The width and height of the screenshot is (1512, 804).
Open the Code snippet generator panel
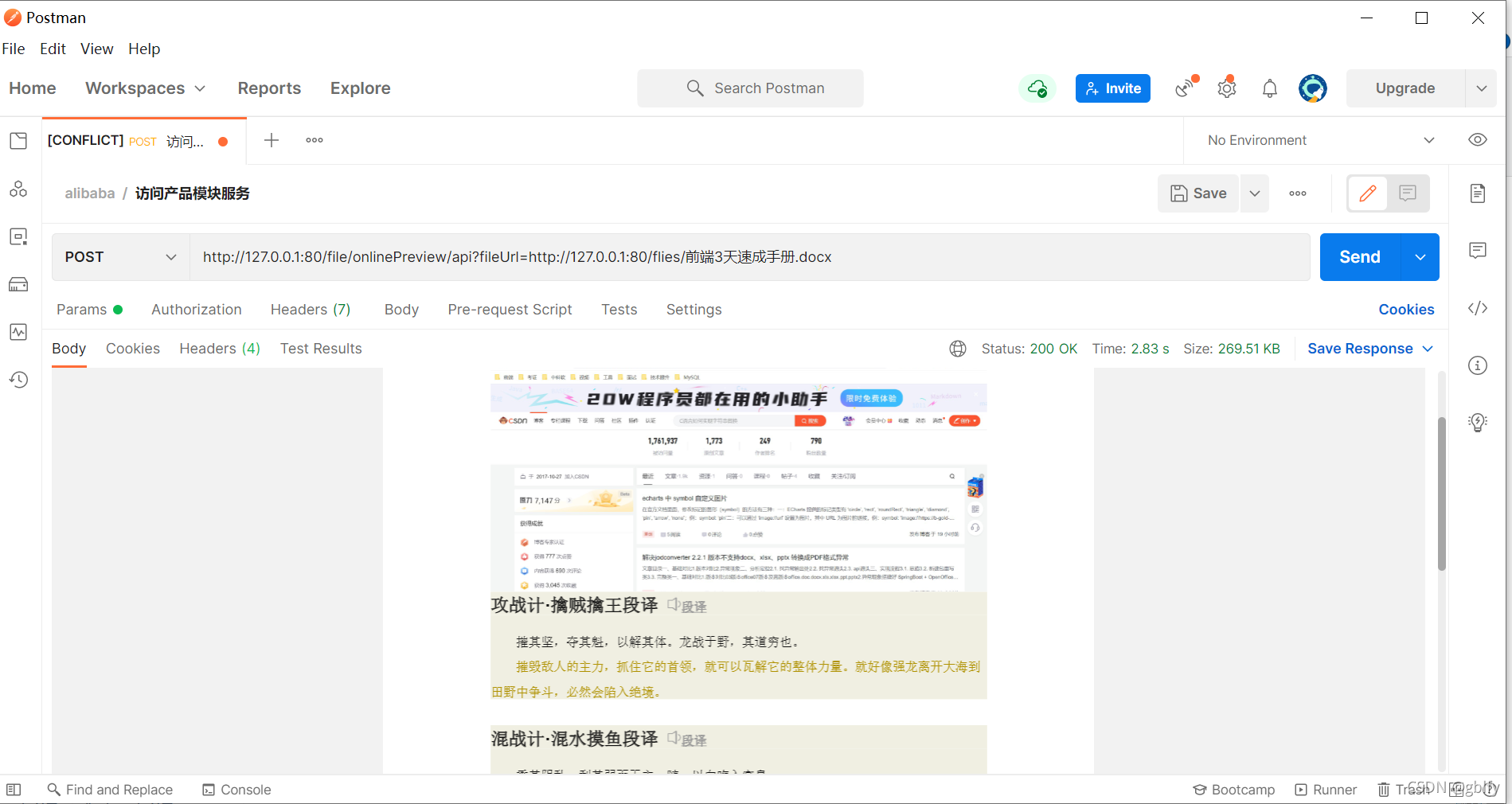tap(1478, 308)
